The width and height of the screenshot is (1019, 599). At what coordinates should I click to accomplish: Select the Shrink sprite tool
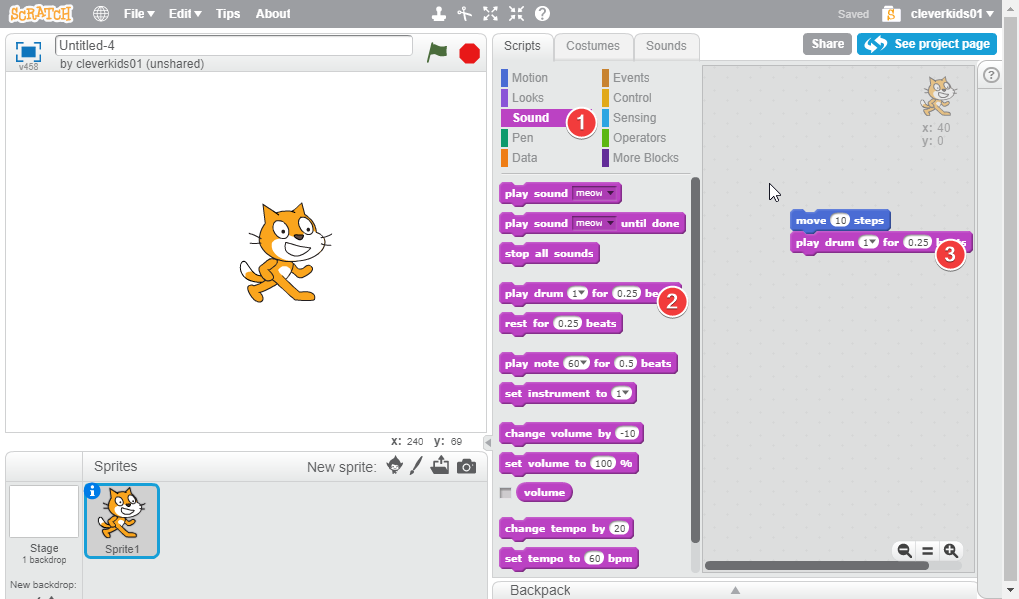point(516,14)
